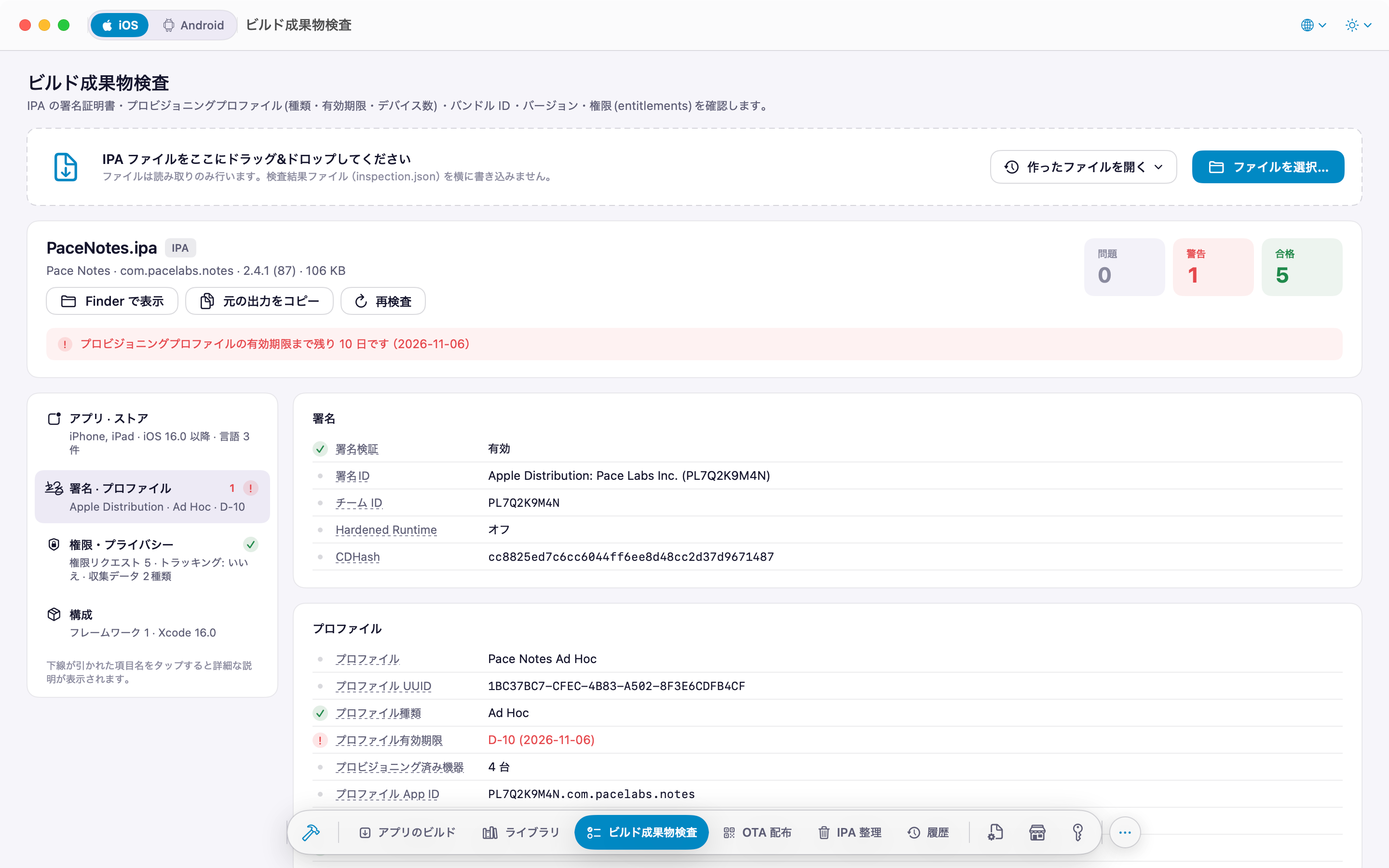Click プロファイル App ID label
Screen dimensions: 1389x868
[387, 795]
